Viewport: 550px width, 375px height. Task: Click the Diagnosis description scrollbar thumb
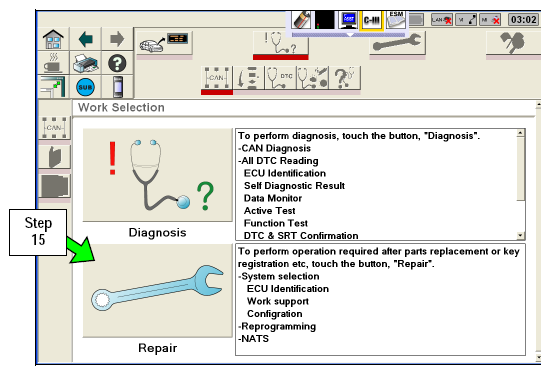coord(521,169)
